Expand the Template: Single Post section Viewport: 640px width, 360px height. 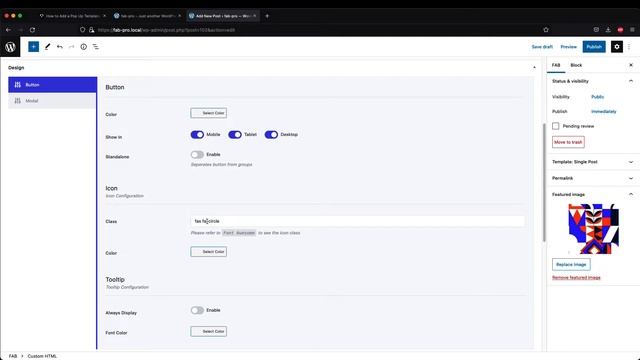pyautogui.click(x=631, y=162)
